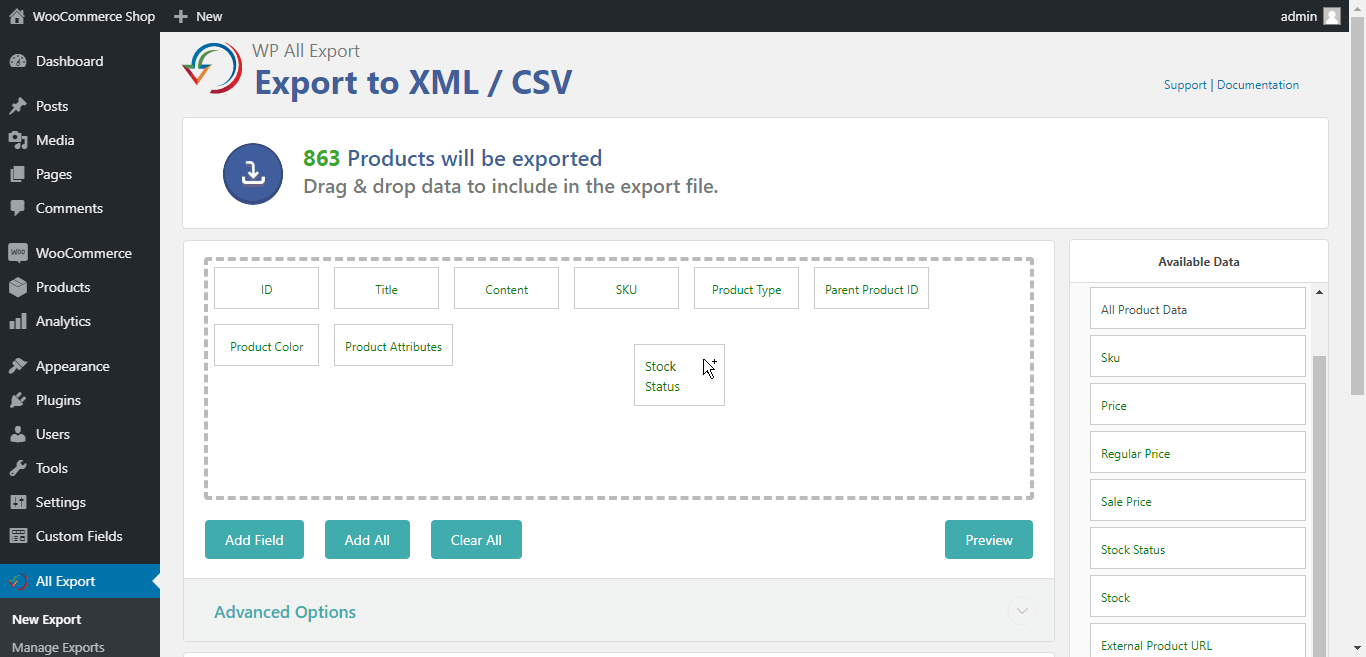Click the plus icon beside New
1366x657 pixels.
(181, 16)
